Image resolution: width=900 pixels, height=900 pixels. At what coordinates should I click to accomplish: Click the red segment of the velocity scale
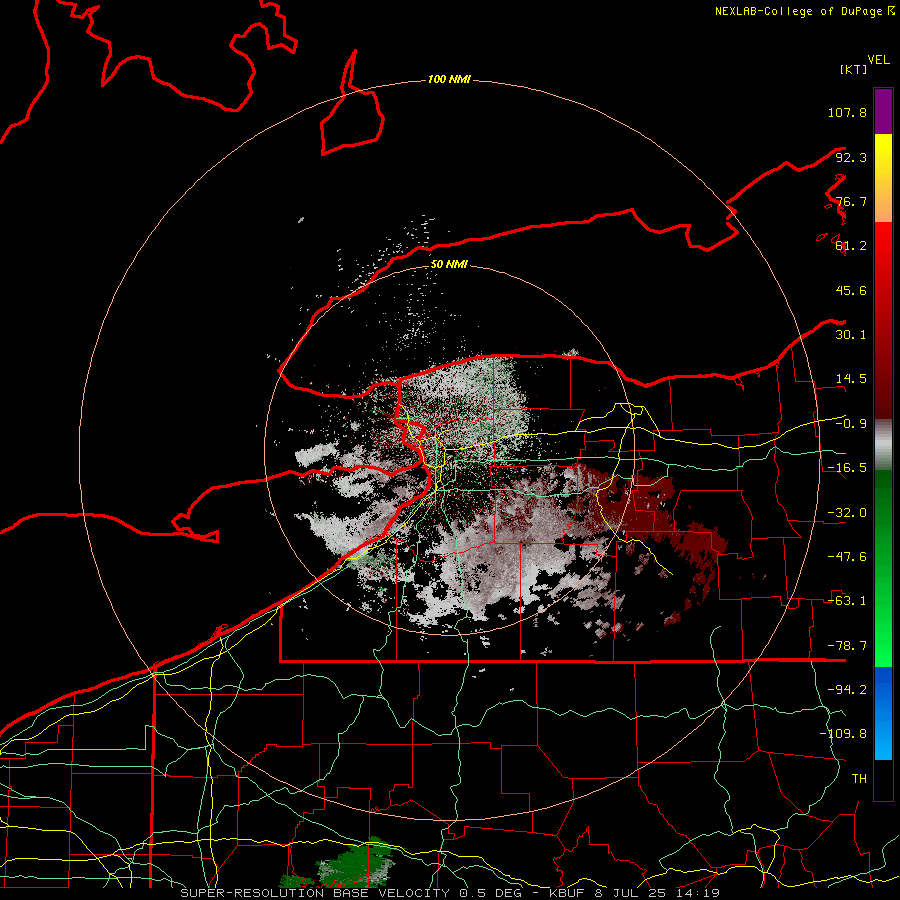[883, 320]
